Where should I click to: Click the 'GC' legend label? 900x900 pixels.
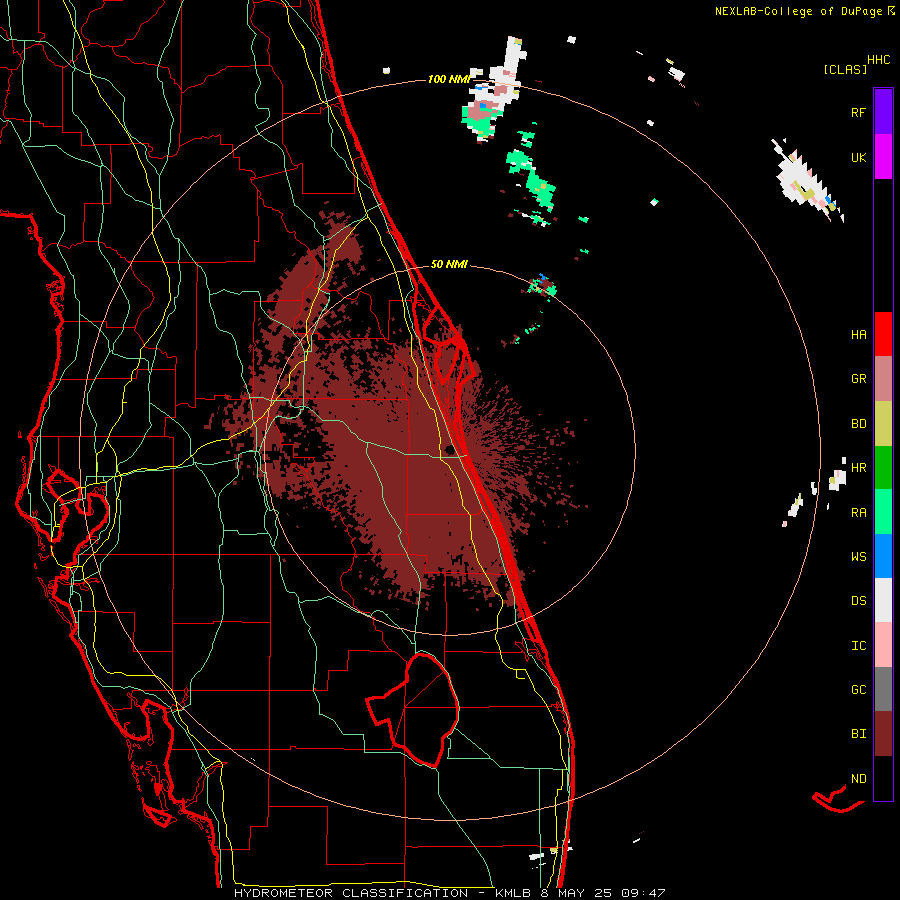pos(858,690)
